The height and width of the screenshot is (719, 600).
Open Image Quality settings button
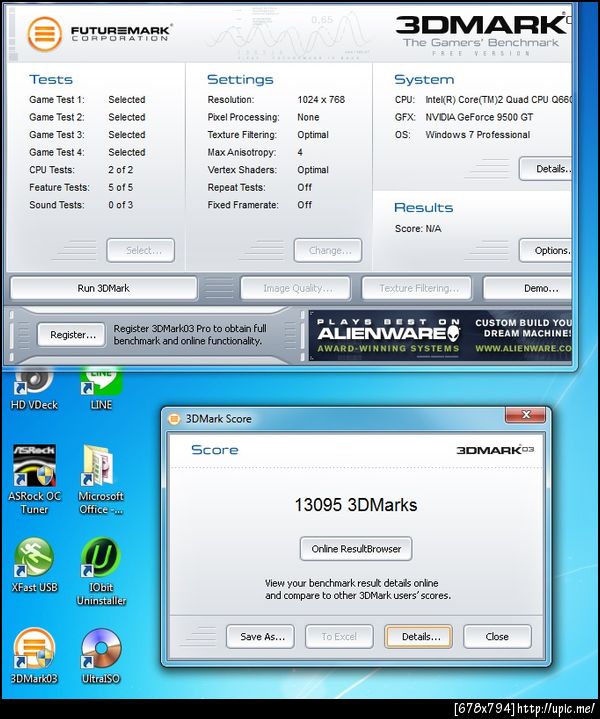[x=296, y=288]
